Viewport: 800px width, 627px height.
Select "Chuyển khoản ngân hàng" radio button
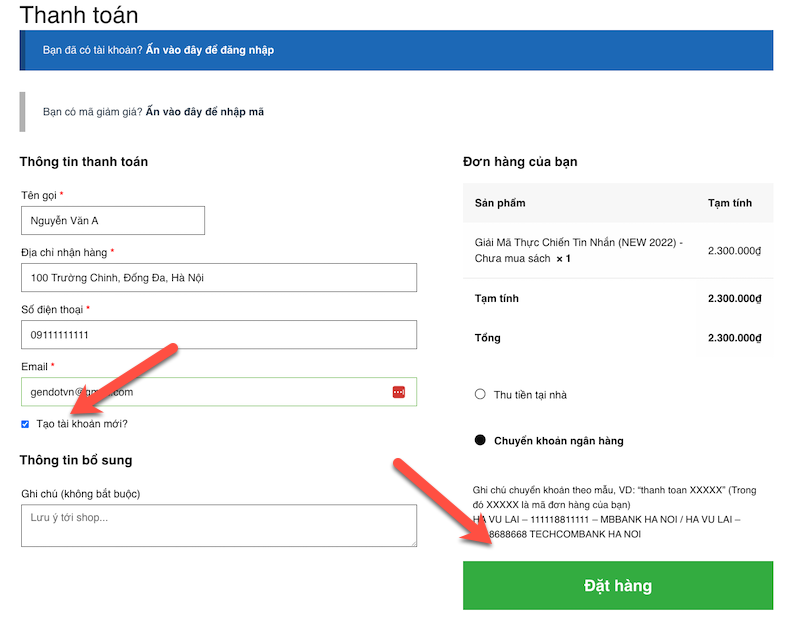click(x=480, y=440)
